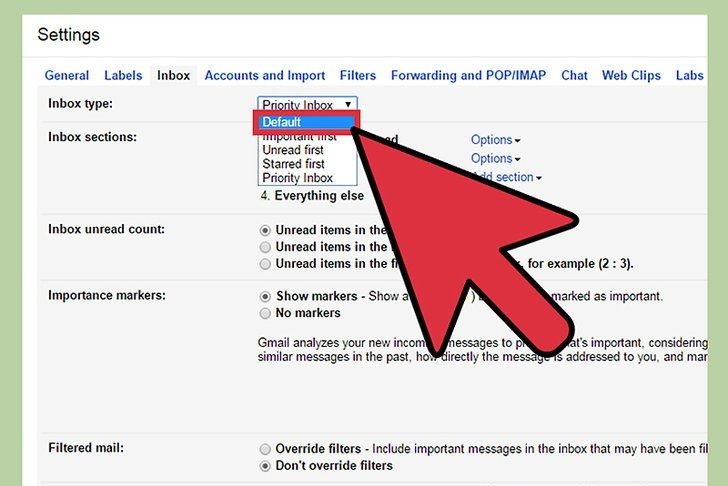Select Starred first inbox type option
Screen dimensions: 728x486
click(x=294, y=164)
